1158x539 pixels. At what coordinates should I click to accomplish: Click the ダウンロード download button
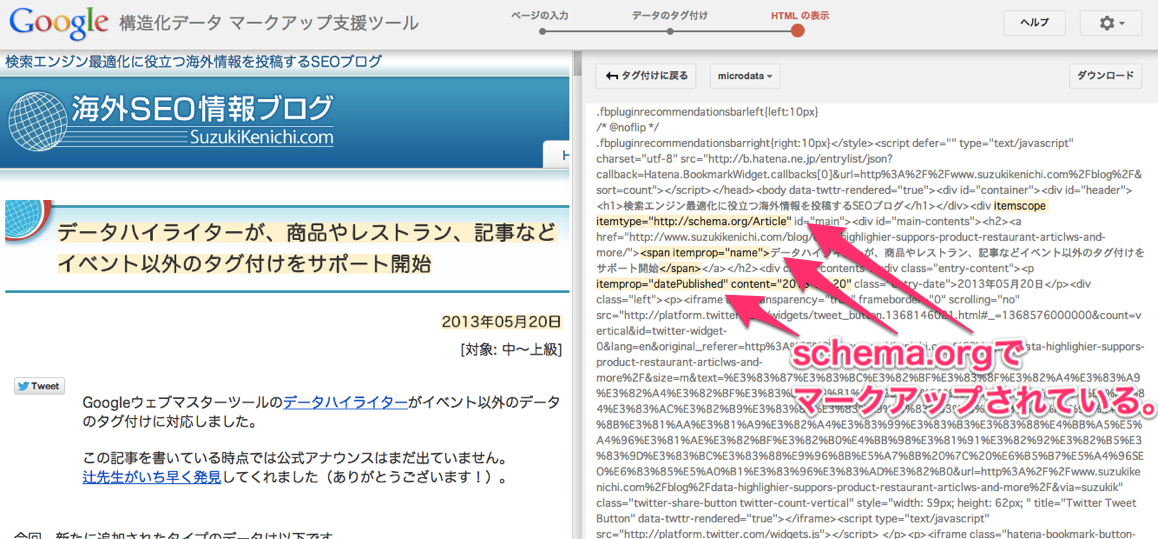tap(1105, 75)
